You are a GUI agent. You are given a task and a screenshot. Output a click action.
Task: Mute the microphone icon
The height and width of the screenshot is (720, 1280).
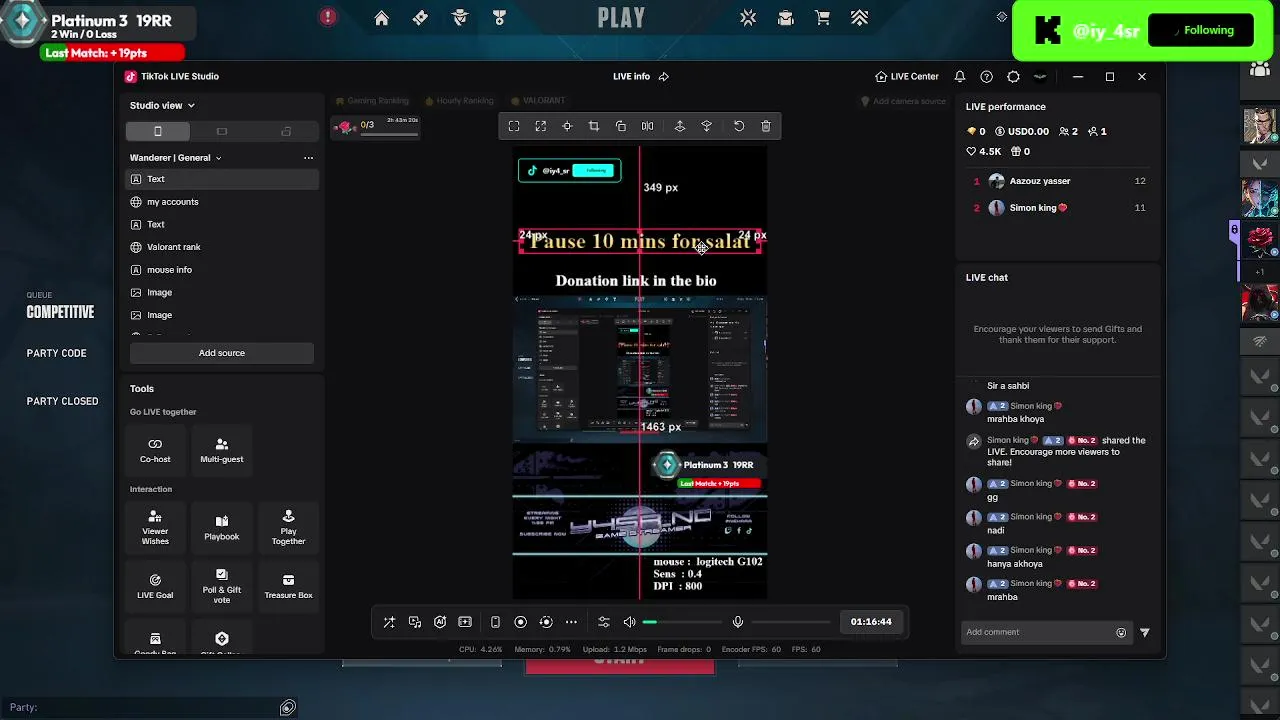point(738,622)
